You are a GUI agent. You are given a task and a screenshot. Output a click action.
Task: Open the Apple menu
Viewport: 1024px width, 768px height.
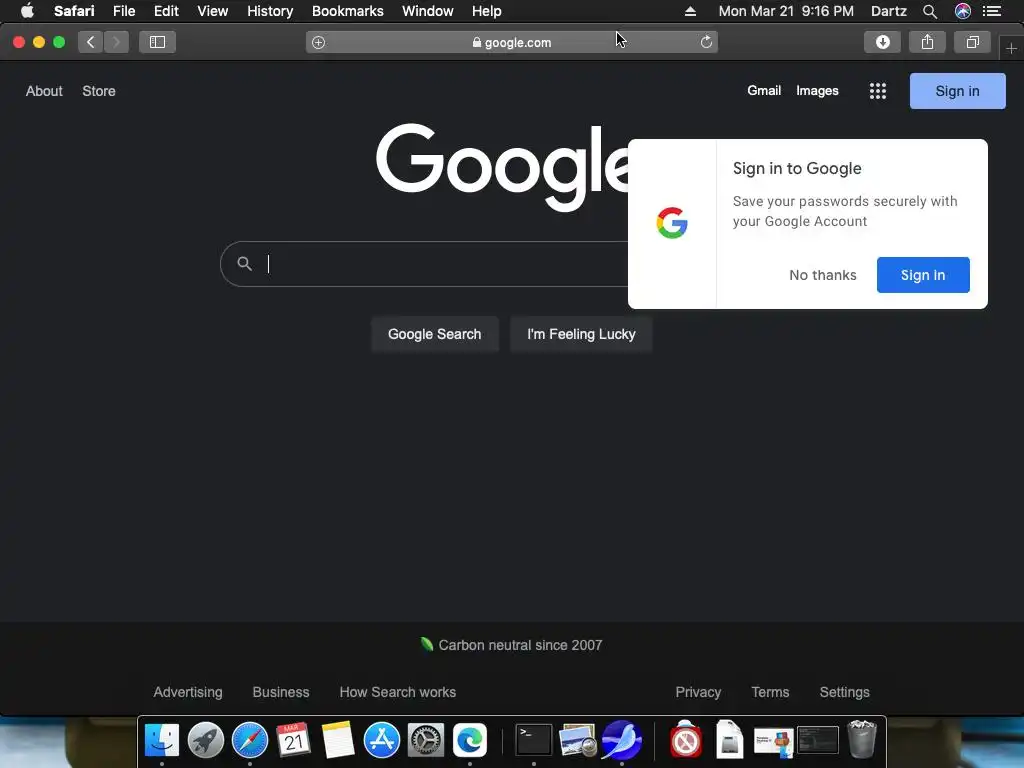coord(27,11)
